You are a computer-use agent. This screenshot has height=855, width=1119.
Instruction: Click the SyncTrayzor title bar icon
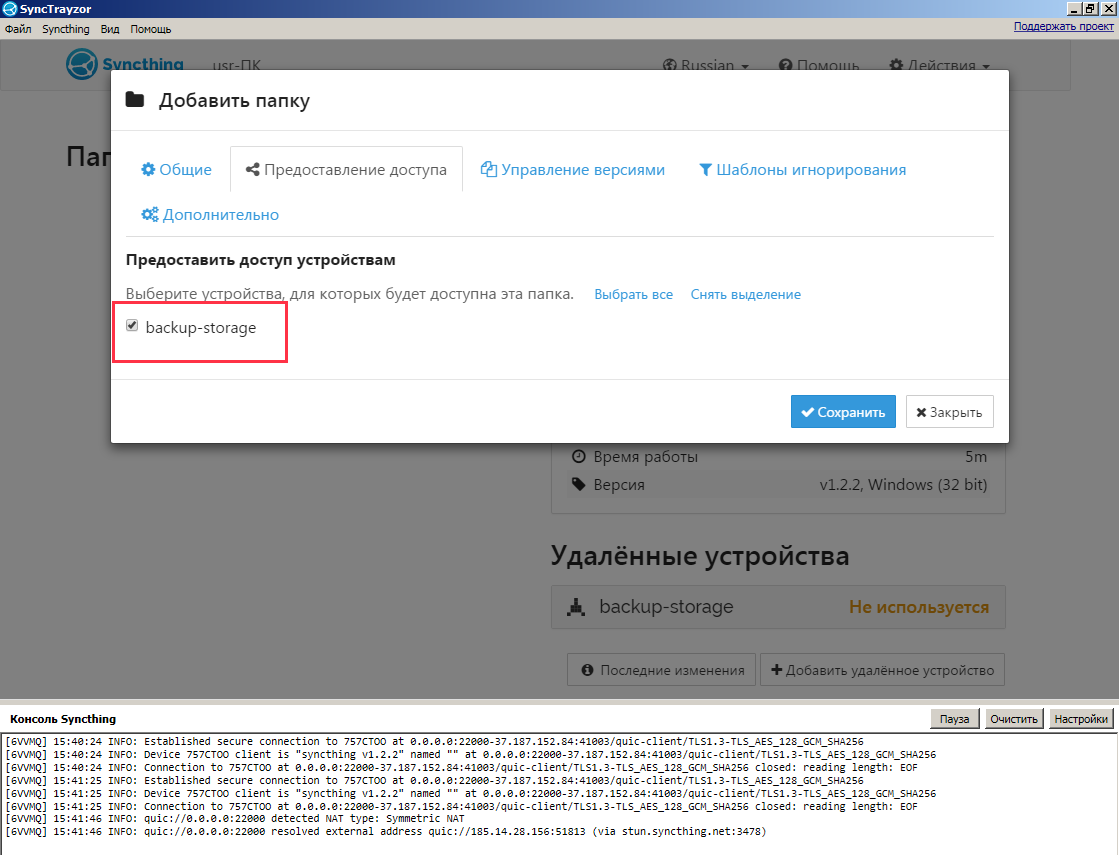coord(9,9)
